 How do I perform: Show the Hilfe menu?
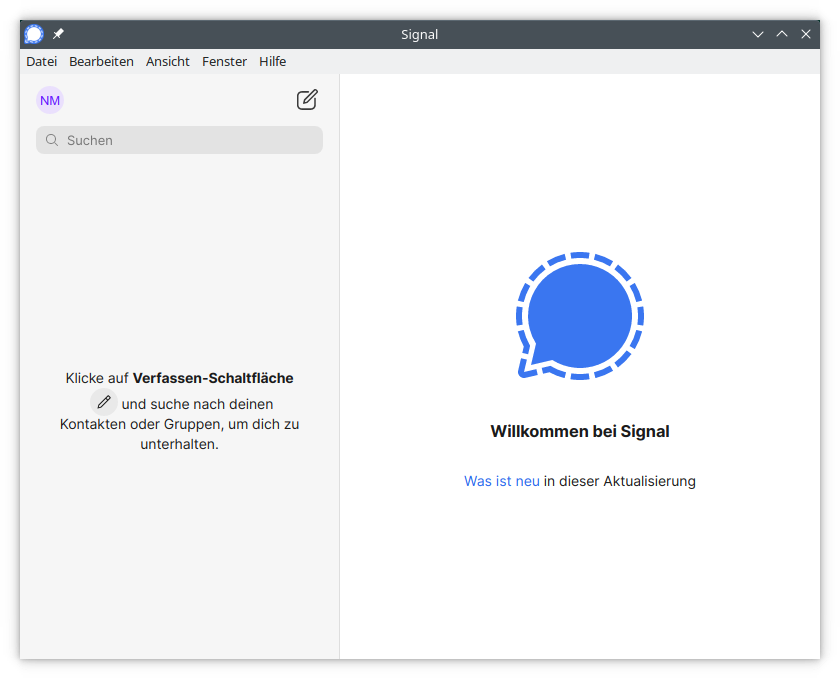click(x=272, y=61)
